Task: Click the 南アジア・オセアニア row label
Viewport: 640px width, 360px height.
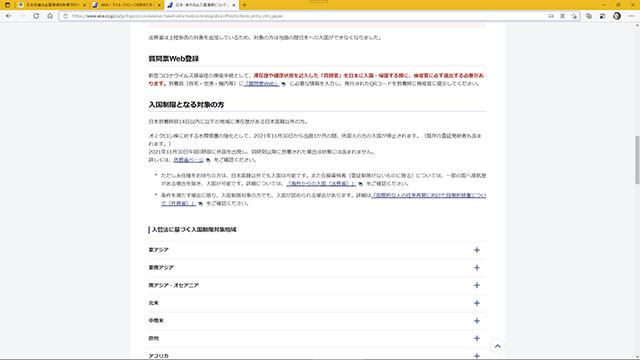Action: 173,285
